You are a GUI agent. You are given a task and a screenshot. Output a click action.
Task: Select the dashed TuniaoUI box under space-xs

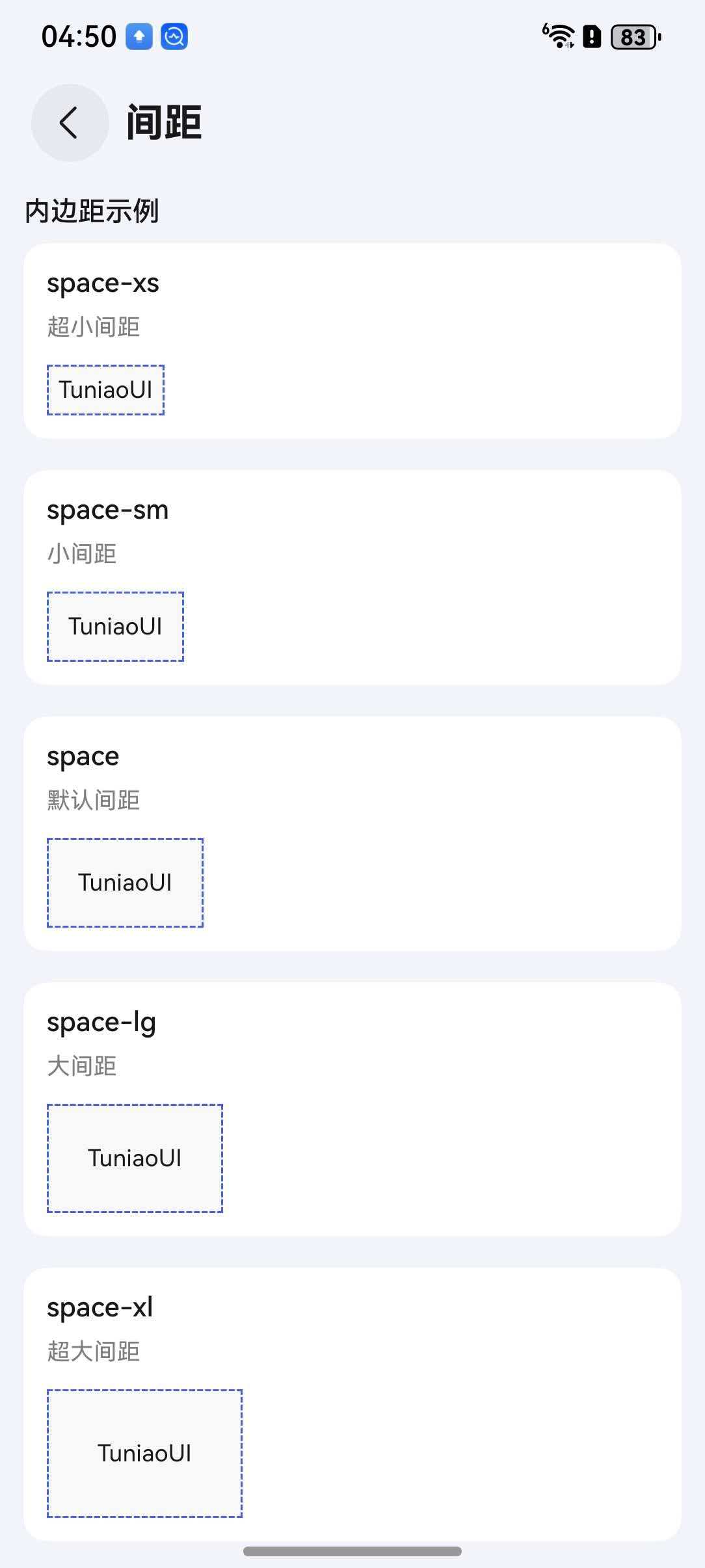click(105, 390)
